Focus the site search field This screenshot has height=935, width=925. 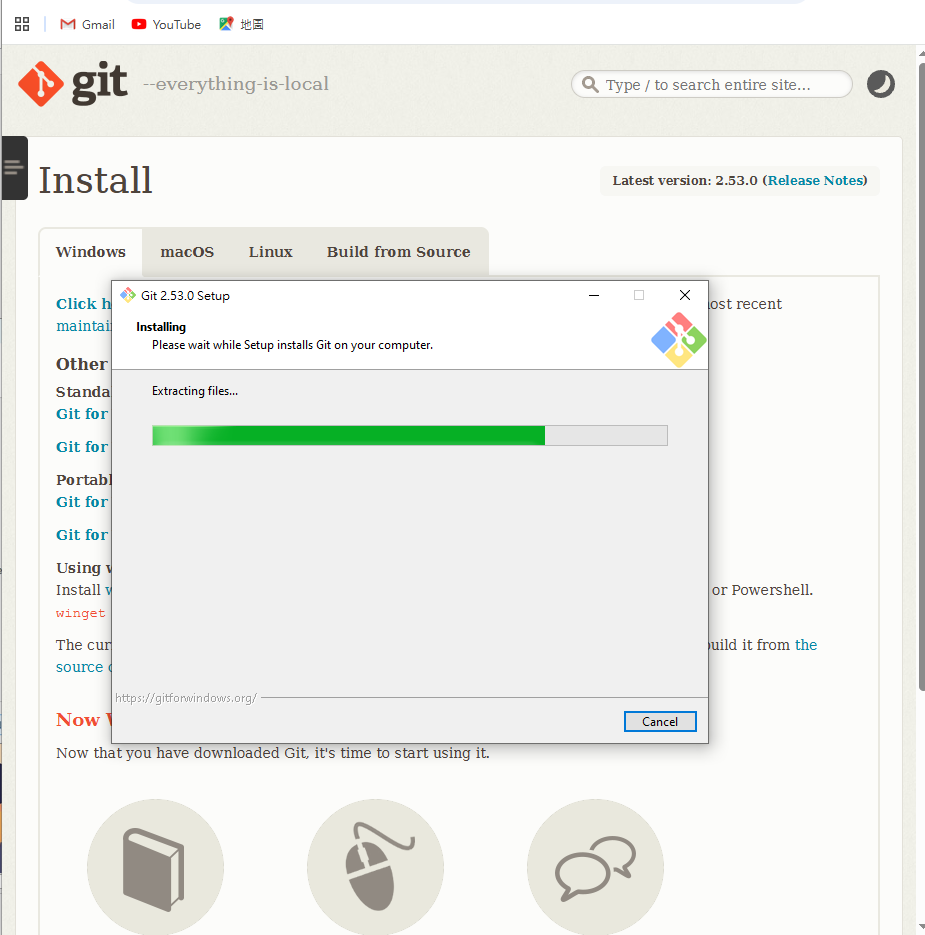[711, 85]
